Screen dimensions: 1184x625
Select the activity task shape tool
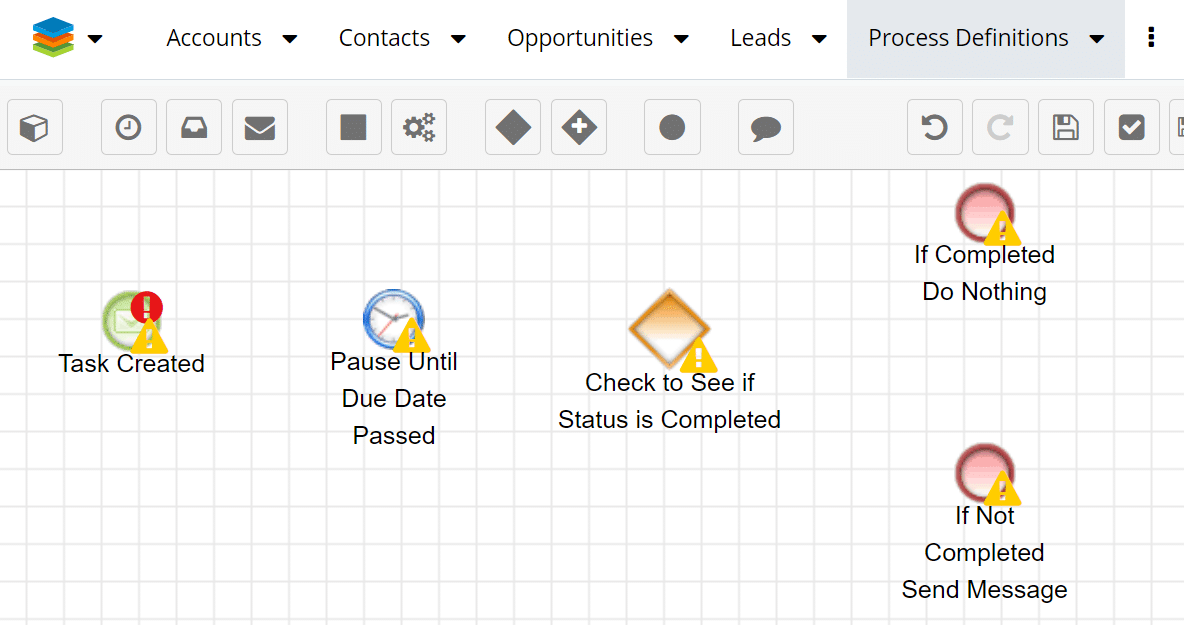pos(353,127)
